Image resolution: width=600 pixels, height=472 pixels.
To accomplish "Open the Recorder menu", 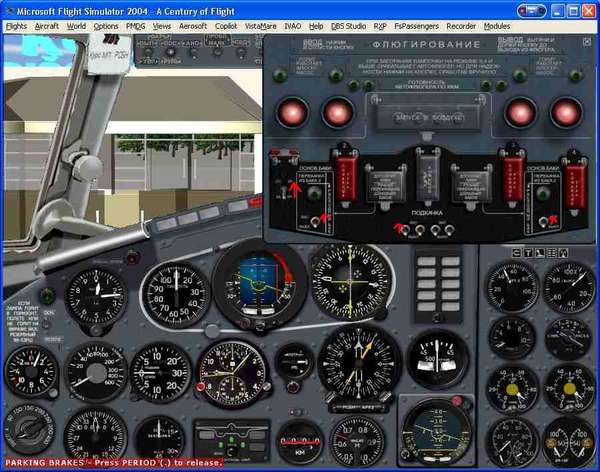I will (x=461, y=26).
